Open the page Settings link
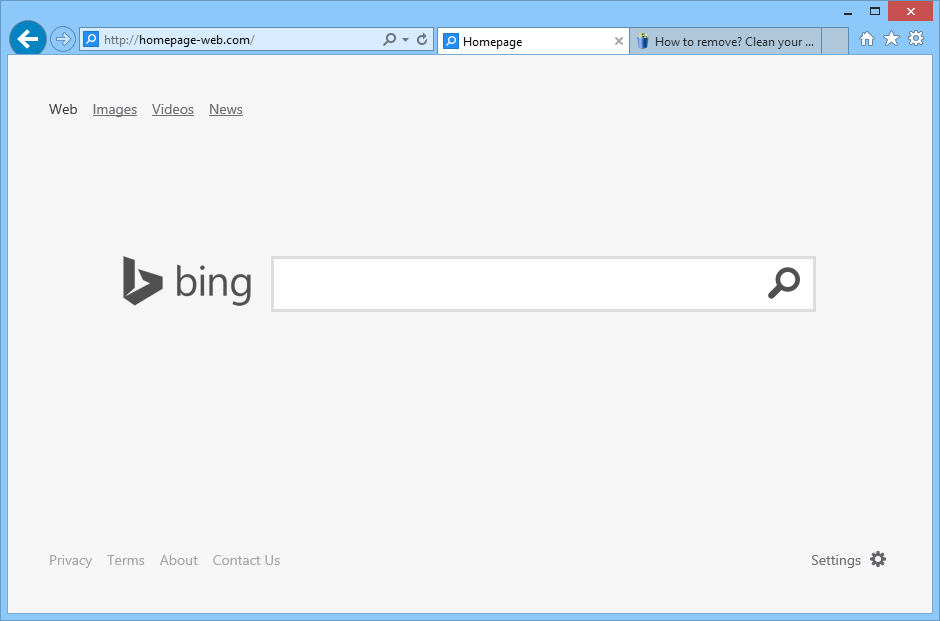 click(x=836, y=560)
